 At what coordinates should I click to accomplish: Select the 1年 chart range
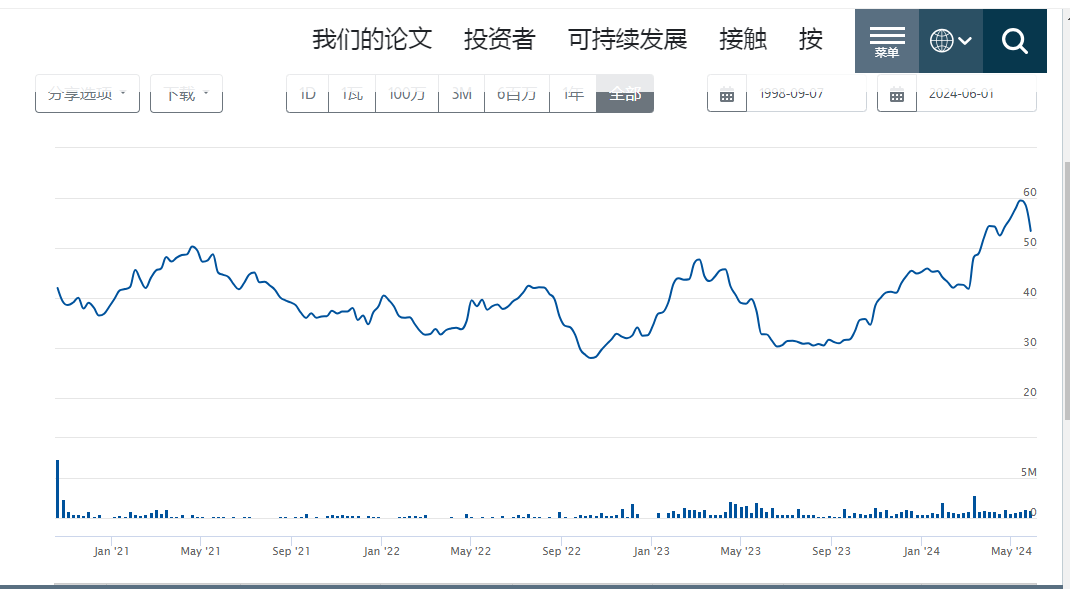tap(573, 94)
